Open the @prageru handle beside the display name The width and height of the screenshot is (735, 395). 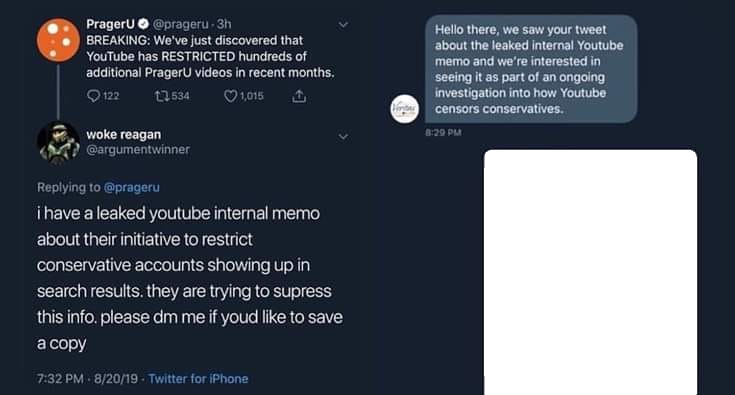coord(181,24)
